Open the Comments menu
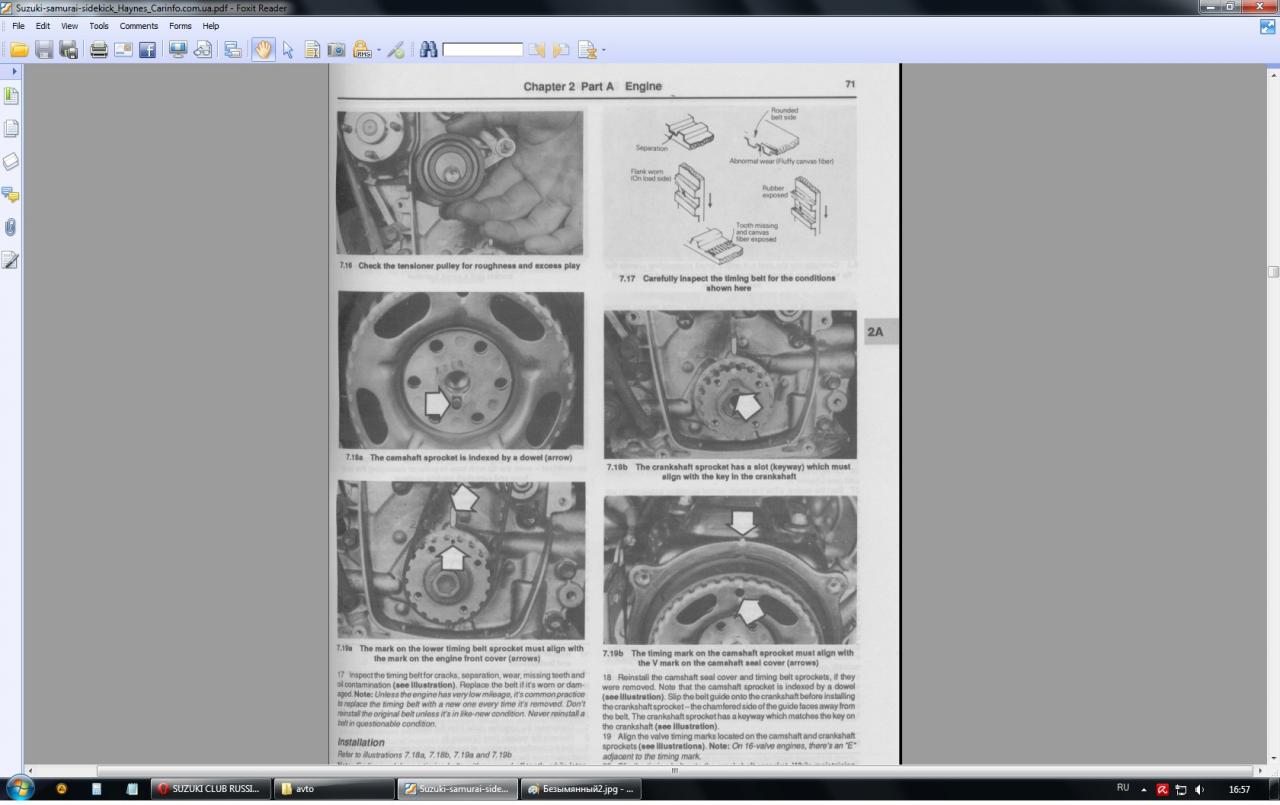The width and height of the screenshot is (1280, 805). [x=138, y=26]
